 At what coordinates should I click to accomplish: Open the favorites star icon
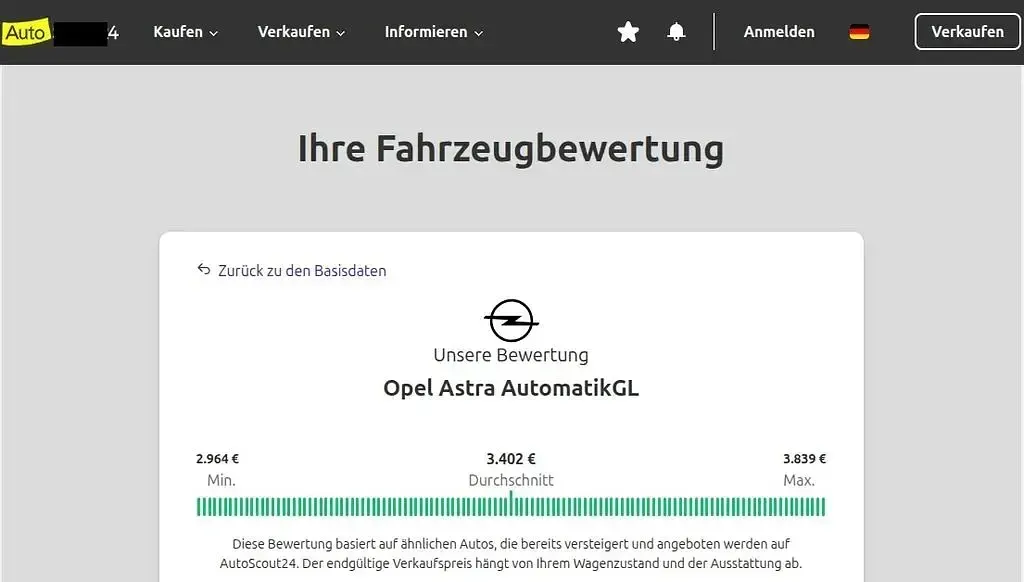pos(628,32)
